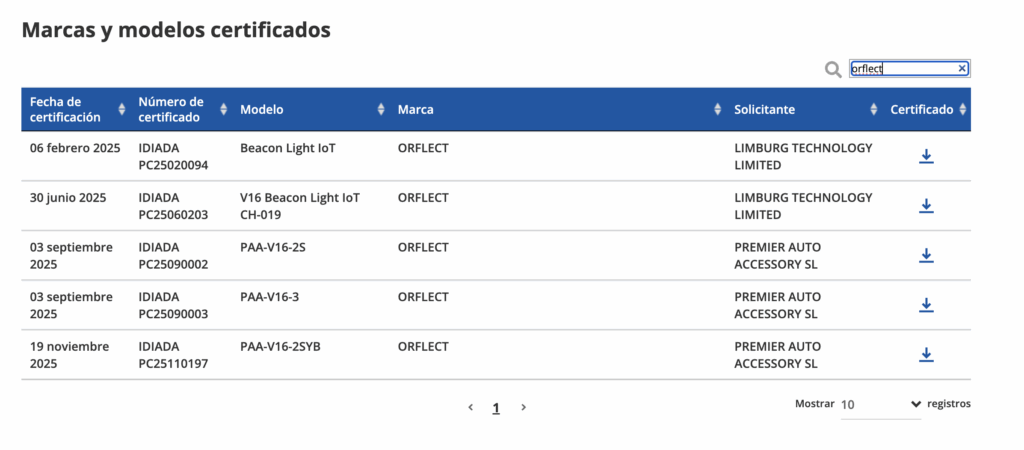Go to next page arrow
Image resolution: width=1024 pixels, height=450 pixels.
[523, 408]
